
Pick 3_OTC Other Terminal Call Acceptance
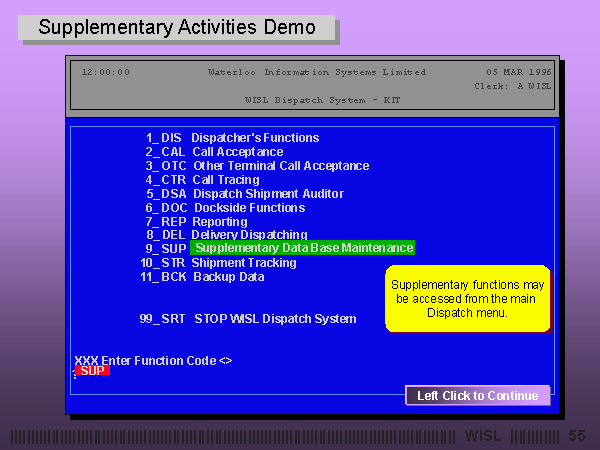257,166
